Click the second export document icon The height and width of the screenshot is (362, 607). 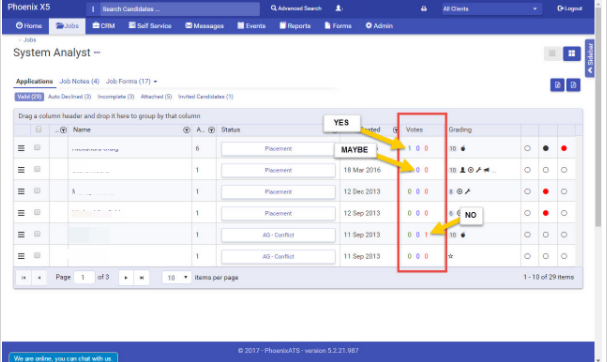(x=573, y=85)
